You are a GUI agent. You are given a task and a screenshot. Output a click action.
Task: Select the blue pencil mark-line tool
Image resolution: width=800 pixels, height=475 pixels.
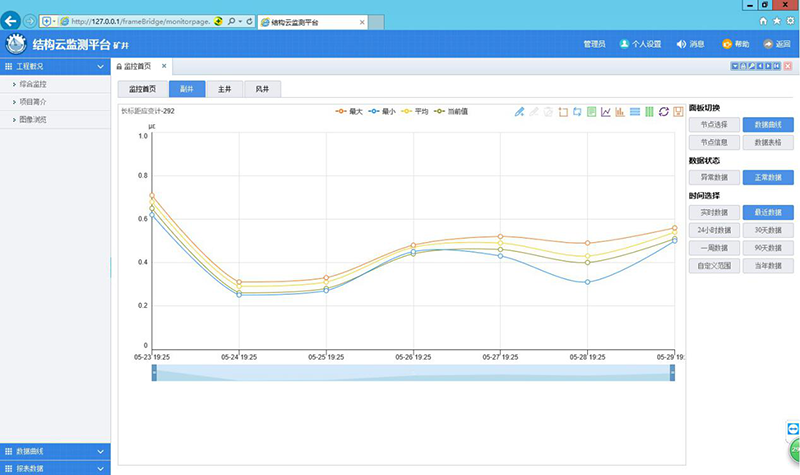(x=519, y=112)
